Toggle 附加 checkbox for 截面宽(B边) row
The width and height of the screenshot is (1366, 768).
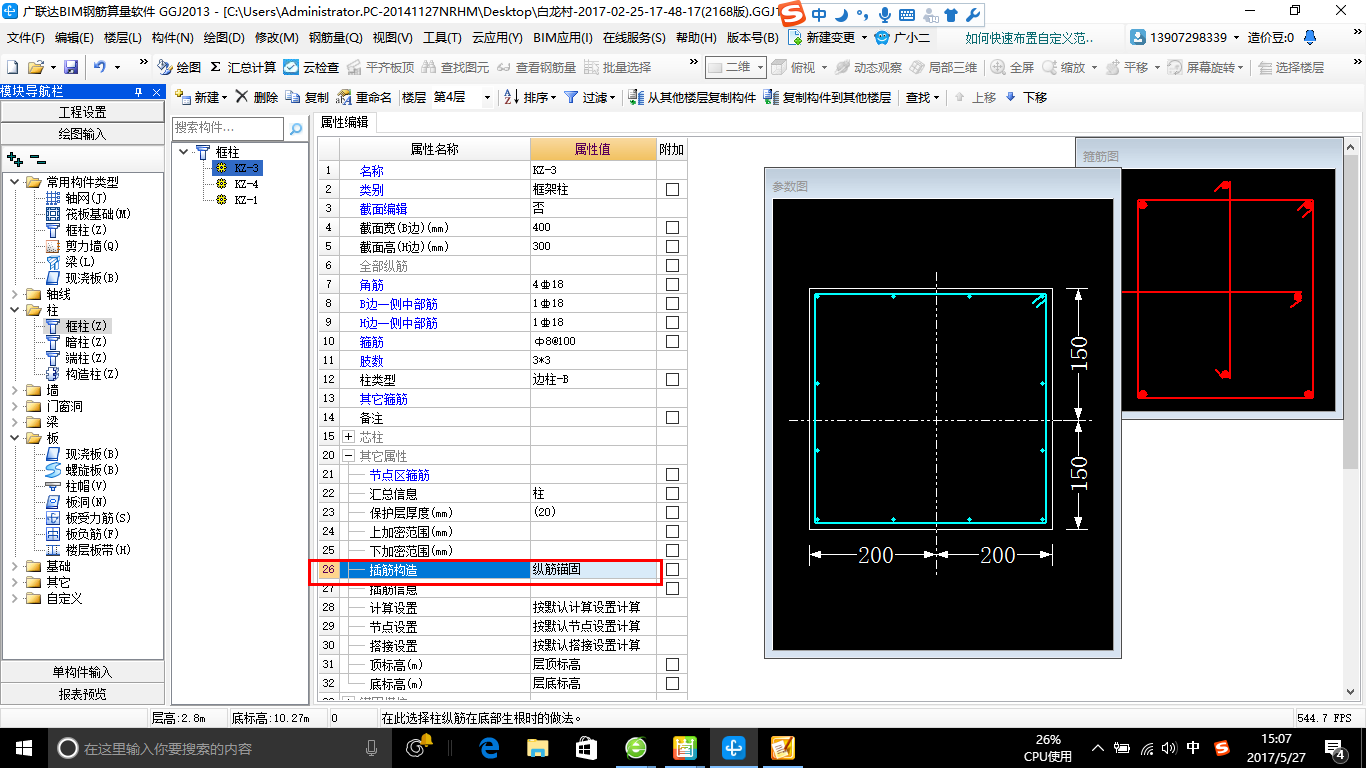point(672,228)
